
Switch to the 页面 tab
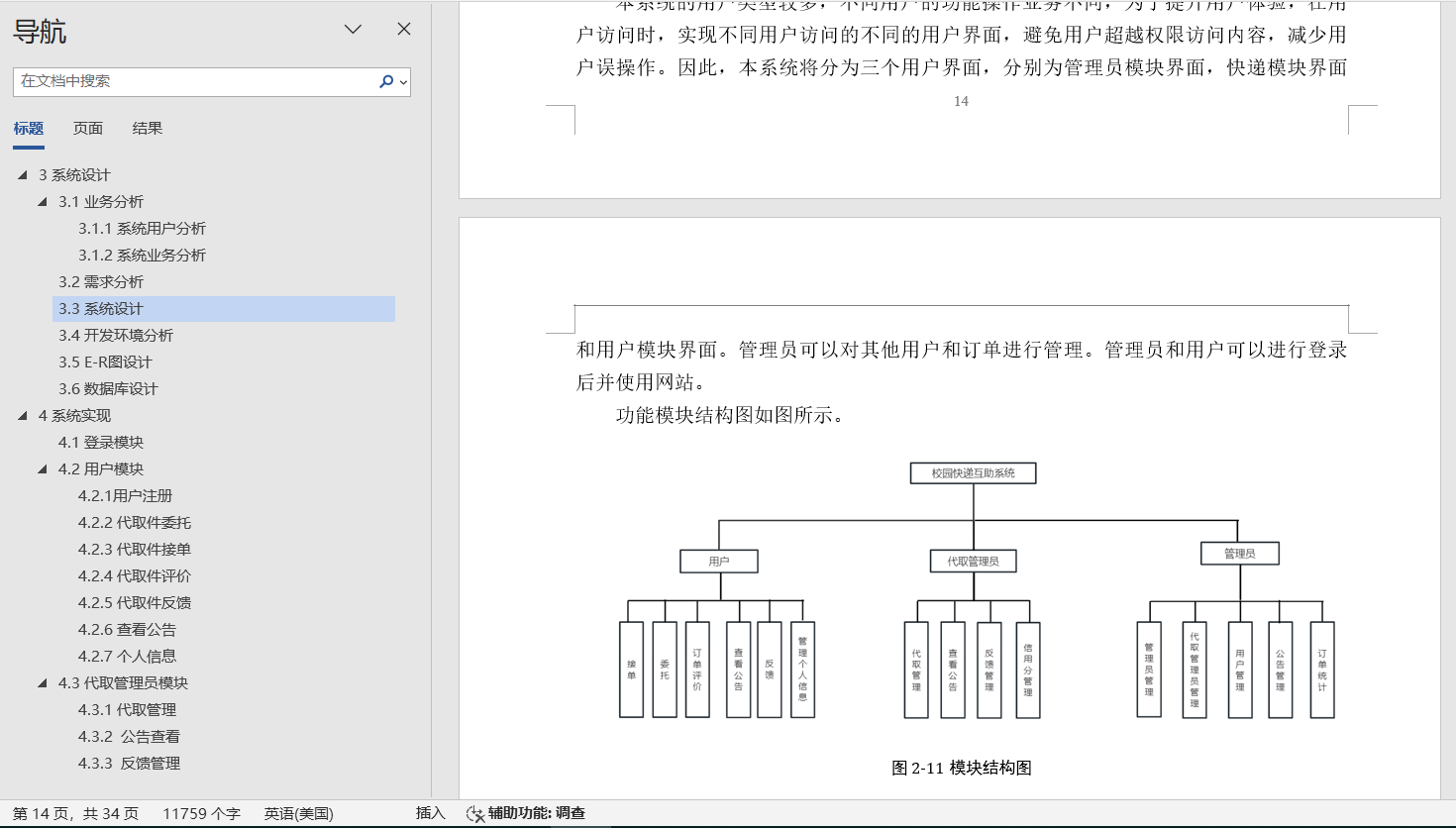click(88, 129)
